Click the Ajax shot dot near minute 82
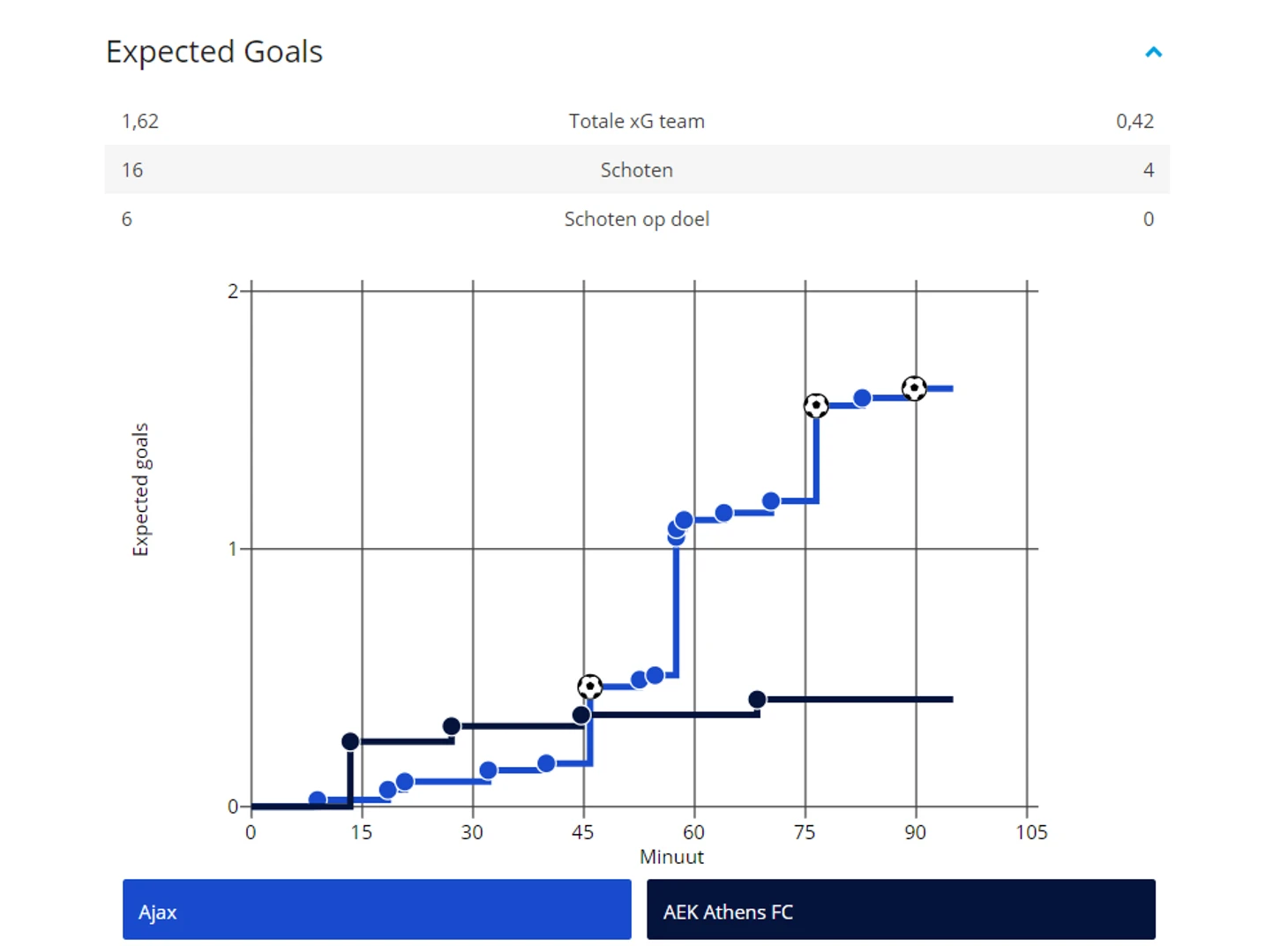1288x946 pixels. [x=863, y=398]
